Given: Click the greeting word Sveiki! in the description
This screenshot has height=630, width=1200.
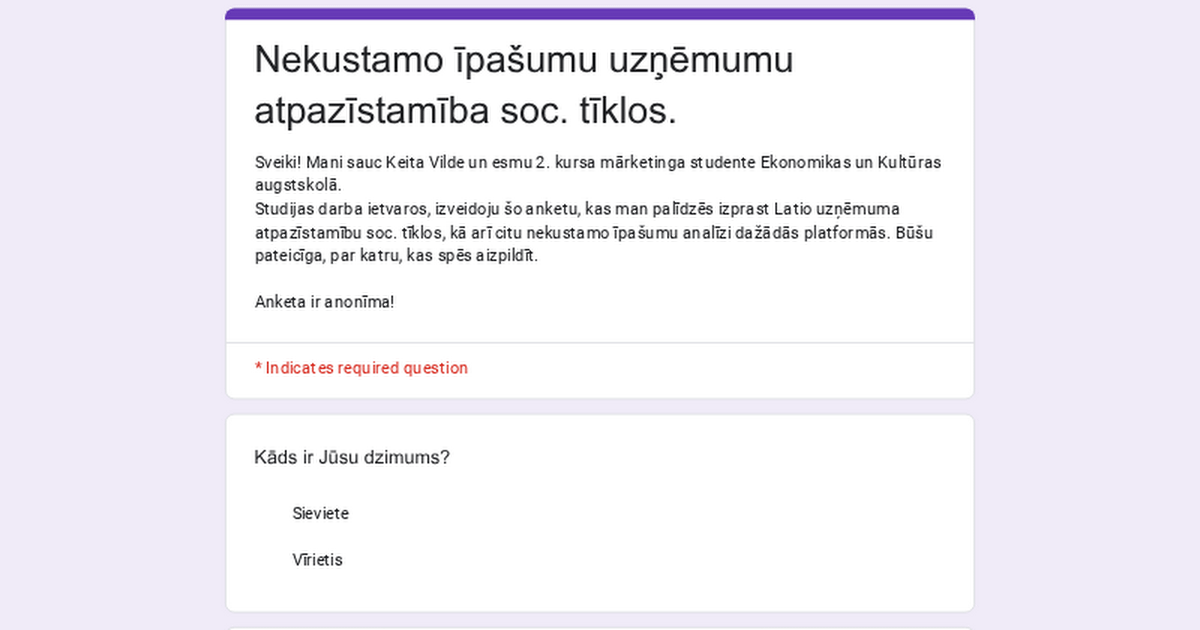Looking at the screenshot, I should click(278, 162).
